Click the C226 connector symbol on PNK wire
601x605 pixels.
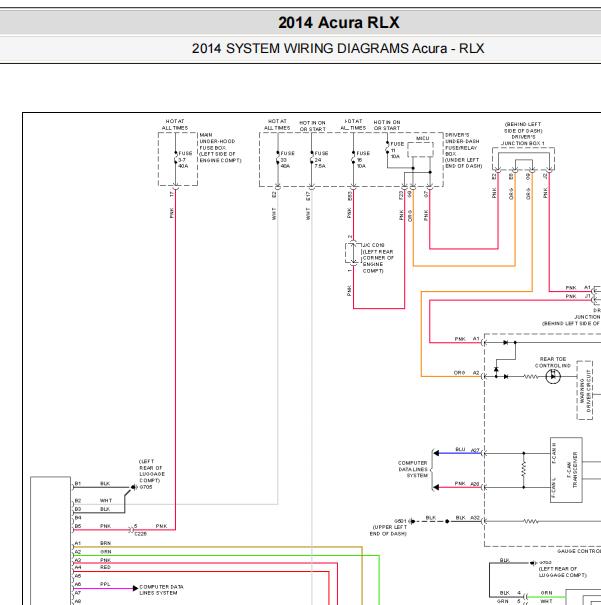pyautogui.click(x=131, y=530)
